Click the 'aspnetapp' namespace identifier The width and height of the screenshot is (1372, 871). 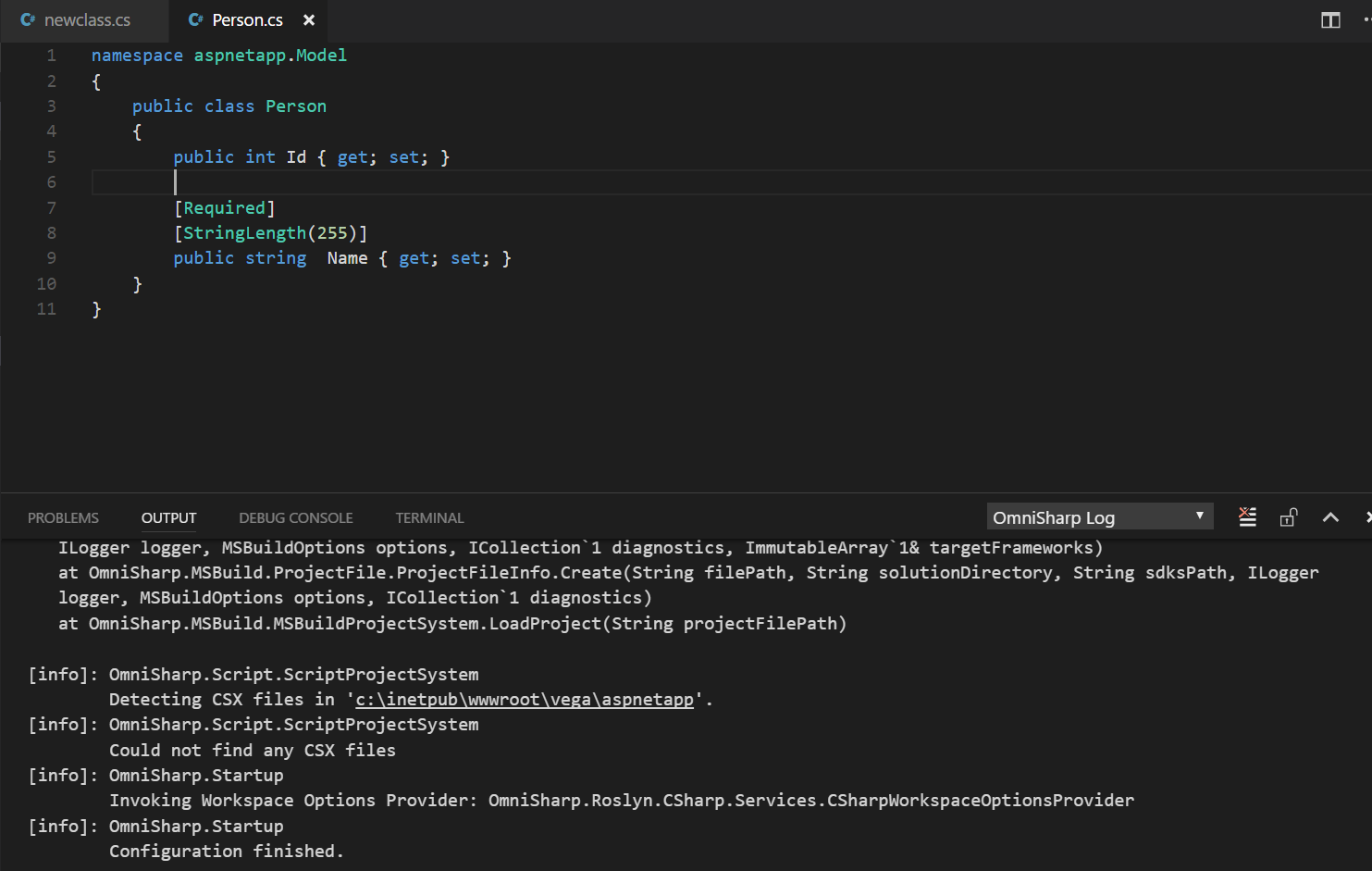(240, 56)
